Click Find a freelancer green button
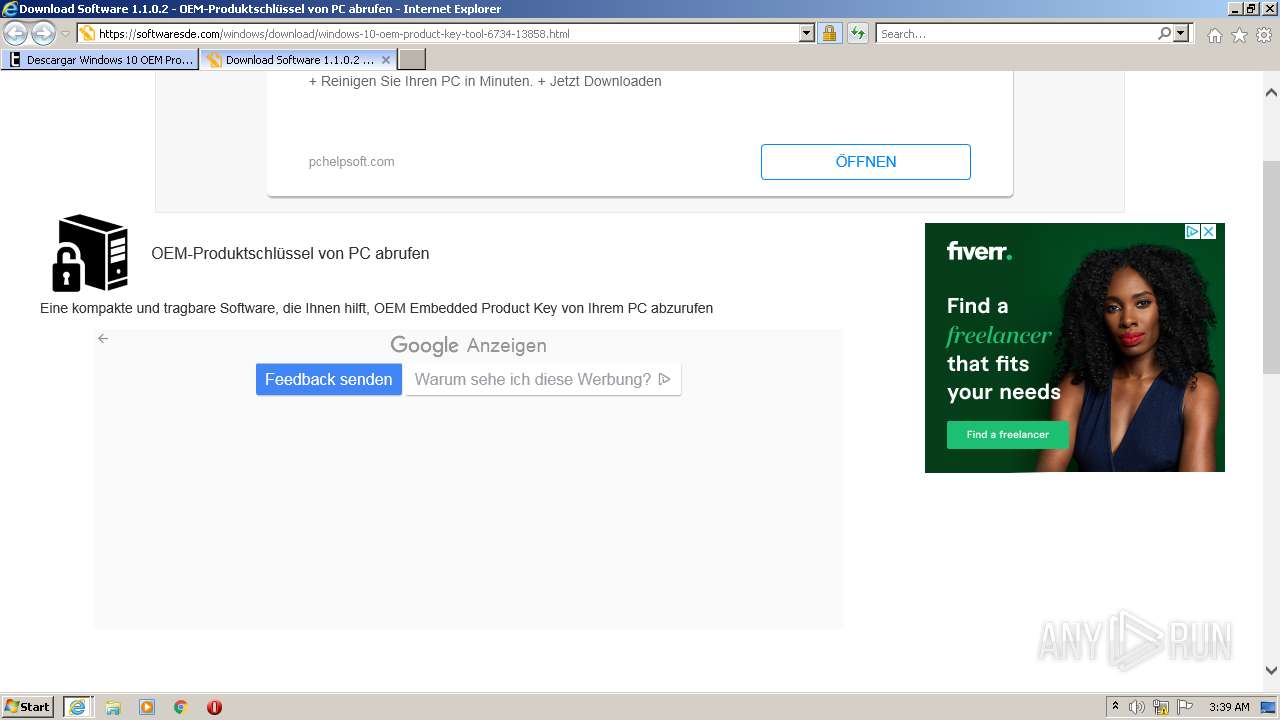Image resolution: width=1280 pixels, height=720 pixels. pyautogui.click(x=1008, y=435)
